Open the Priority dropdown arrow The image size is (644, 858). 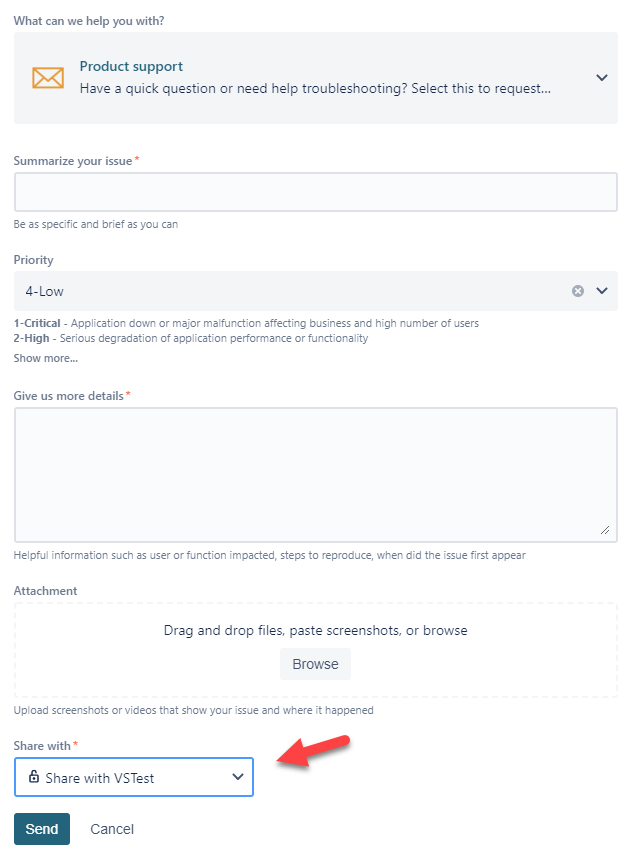pyautogui.click(x=602, y=291)
